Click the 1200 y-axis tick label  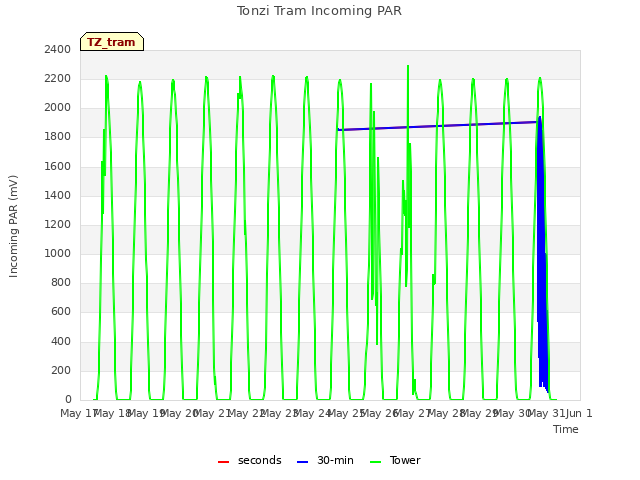pos(58,224)
